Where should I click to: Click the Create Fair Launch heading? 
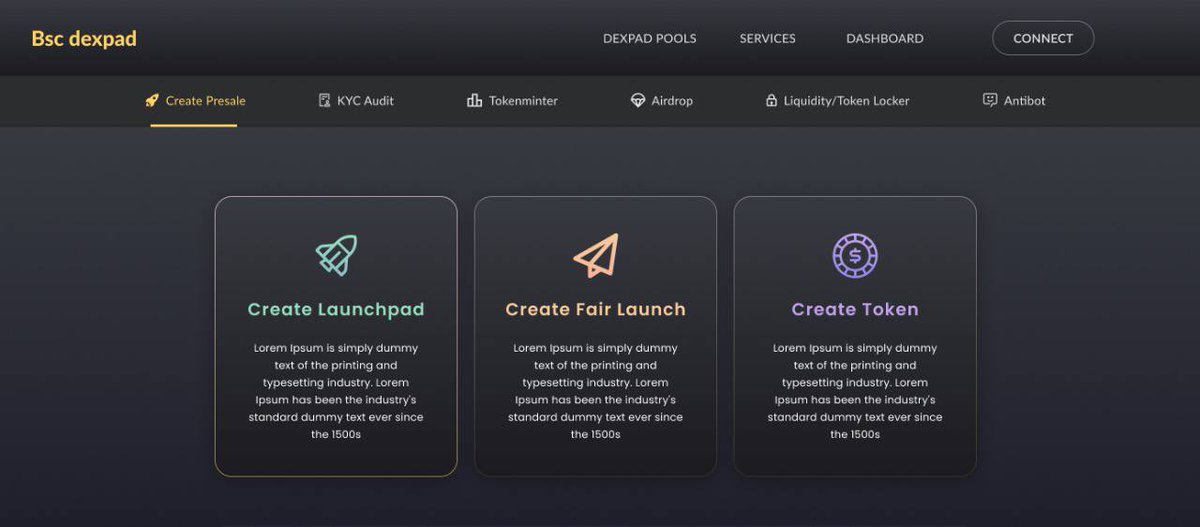(596, 310)
